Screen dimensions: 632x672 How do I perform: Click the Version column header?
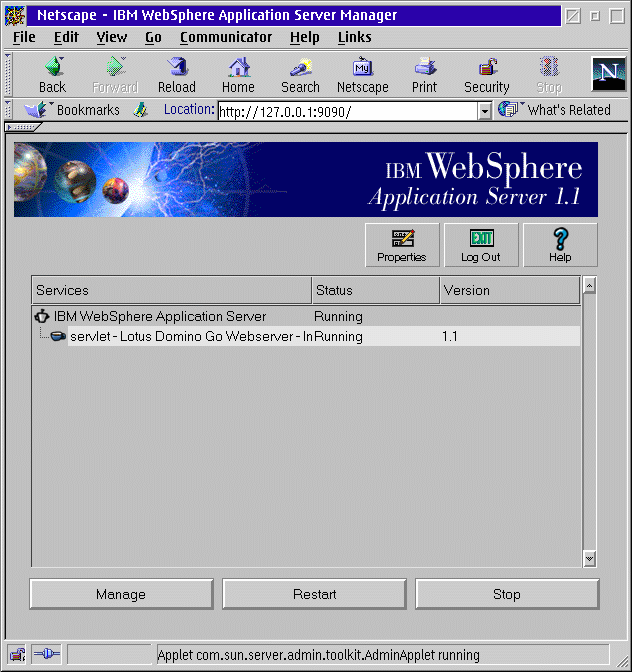tap(510, 290)
